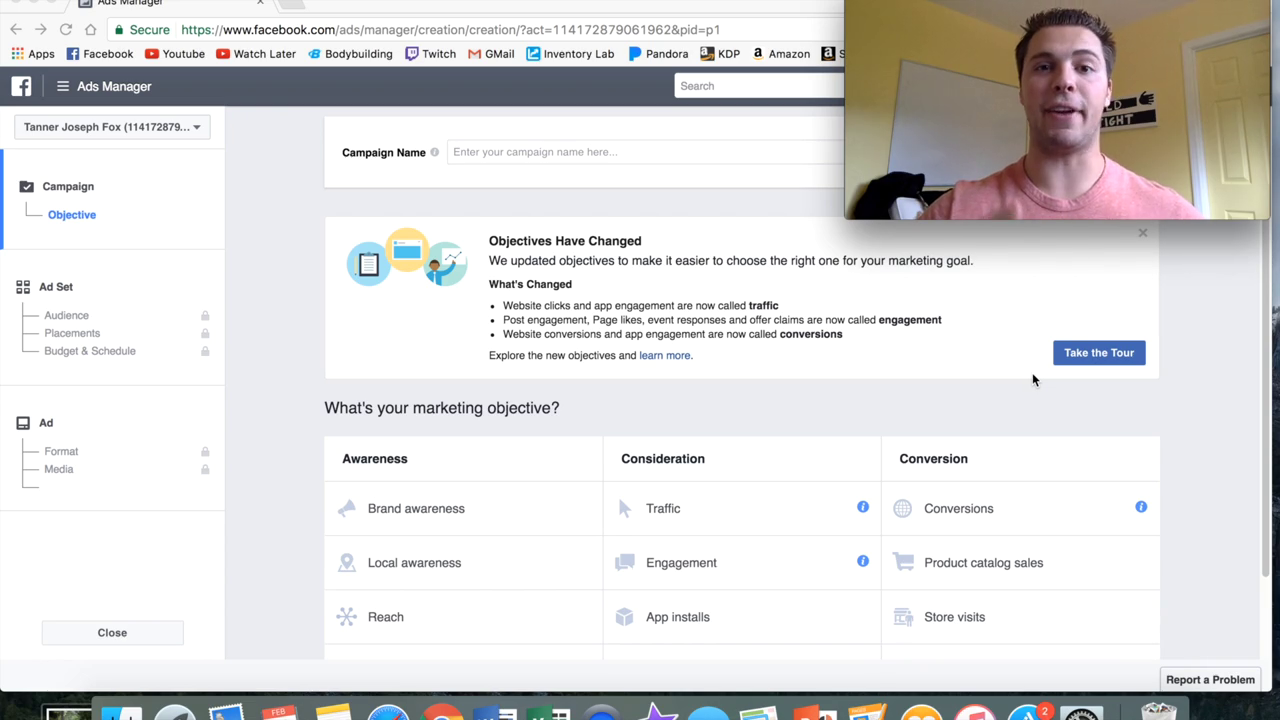Image resolution: width=1280 pixels, height=720 pixels.
Task: Click the Report a Problem button
Action: 1210,680
